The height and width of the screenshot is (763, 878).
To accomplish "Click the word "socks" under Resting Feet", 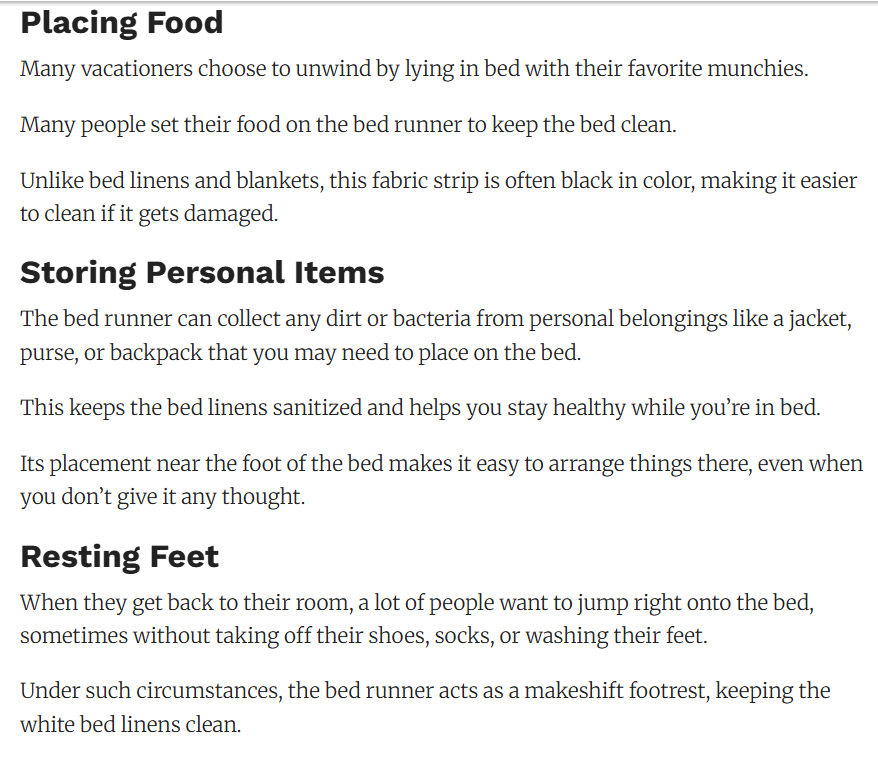I will pyautogui.click(x=461, y=635).
